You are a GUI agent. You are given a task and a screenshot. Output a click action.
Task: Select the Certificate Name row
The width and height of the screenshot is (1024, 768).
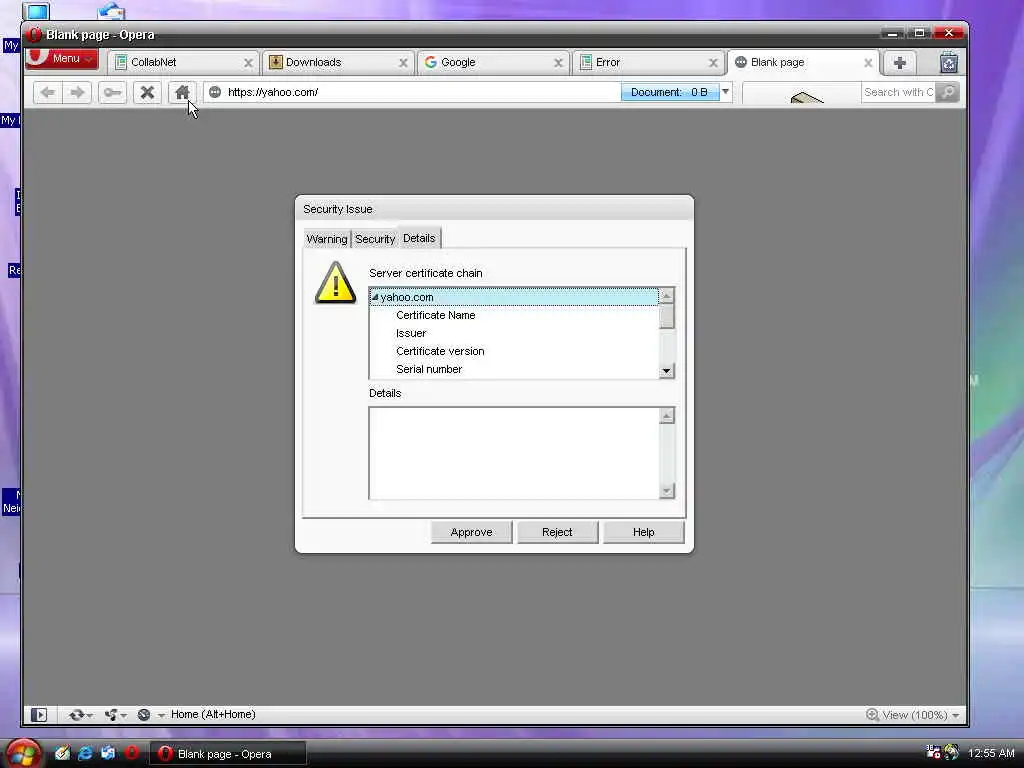515,315
